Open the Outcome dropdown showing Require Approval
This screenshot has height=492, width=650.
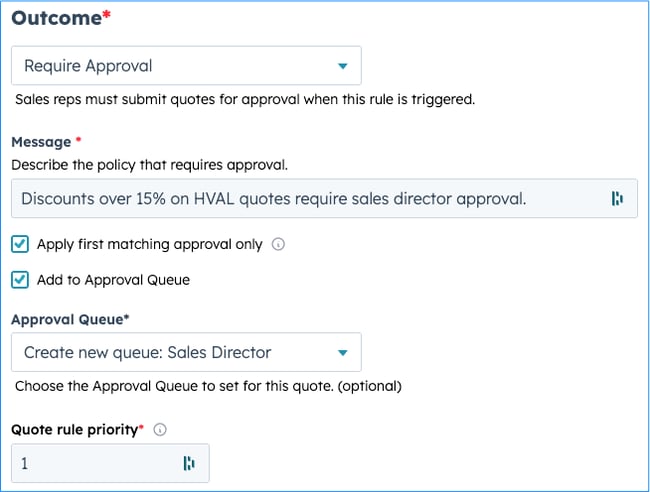[186, 66]
